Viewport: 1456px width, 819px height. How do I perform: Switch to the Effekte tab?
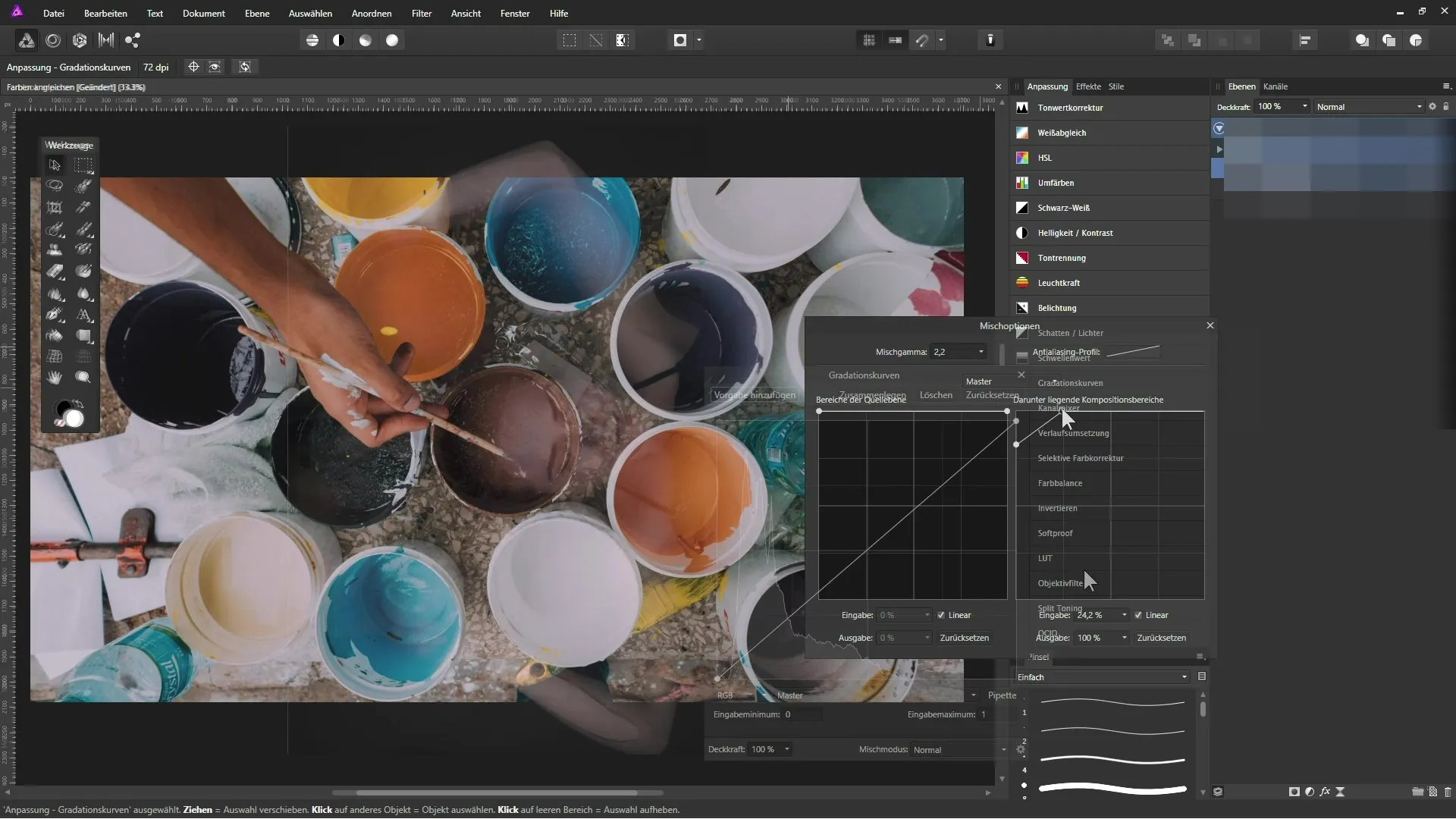click(1088, 86)
